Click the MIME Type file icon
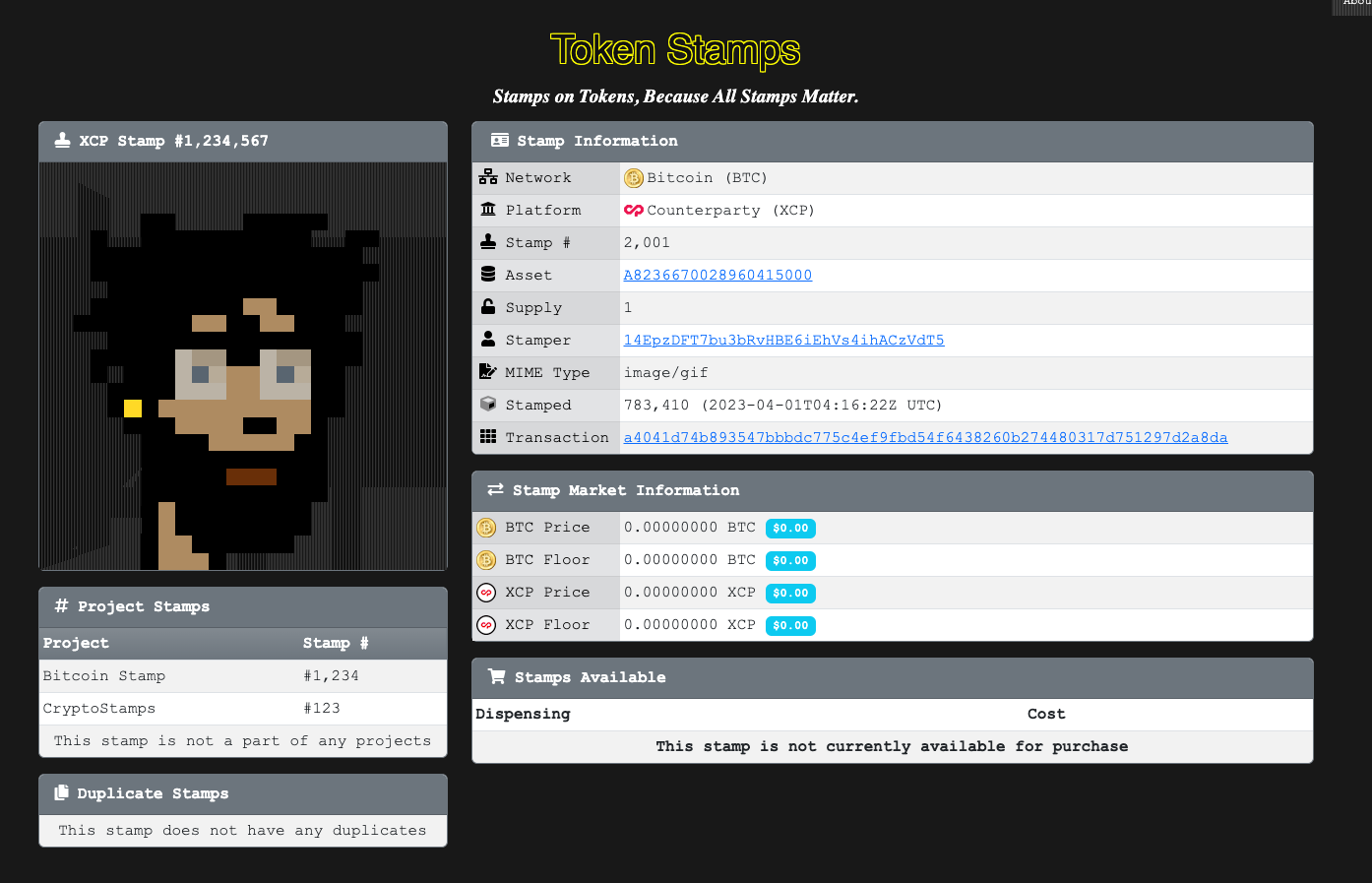Image resolution: width=1372 pixels, height=883 pixels. (x=488, y=371)
